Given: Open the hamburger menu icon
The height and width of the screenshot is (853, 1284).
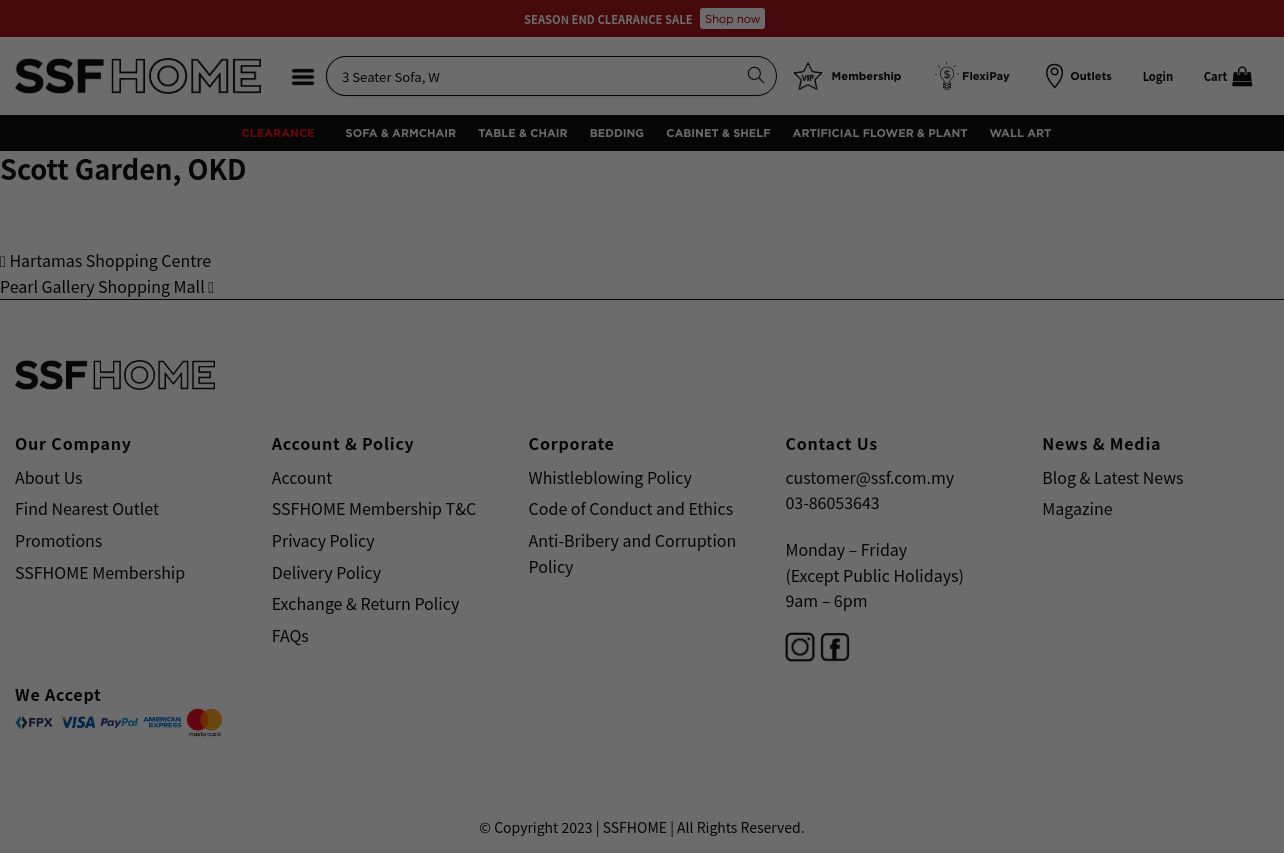Looking at the screenshot, I should (x=303, y=77).
